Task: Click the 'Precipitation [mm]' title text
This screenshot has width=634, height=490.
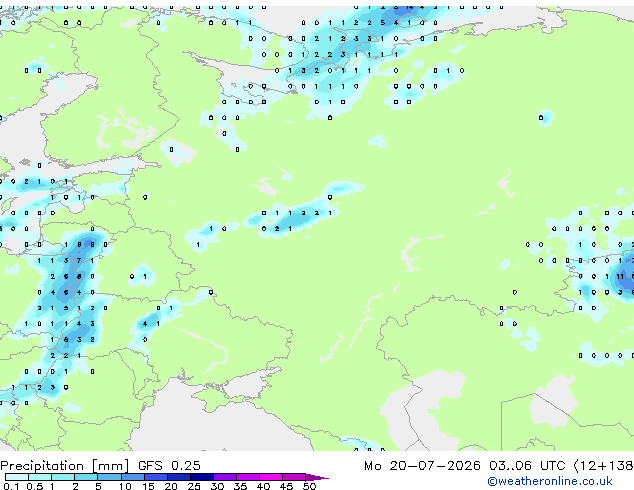Action: tap(65, 466)
